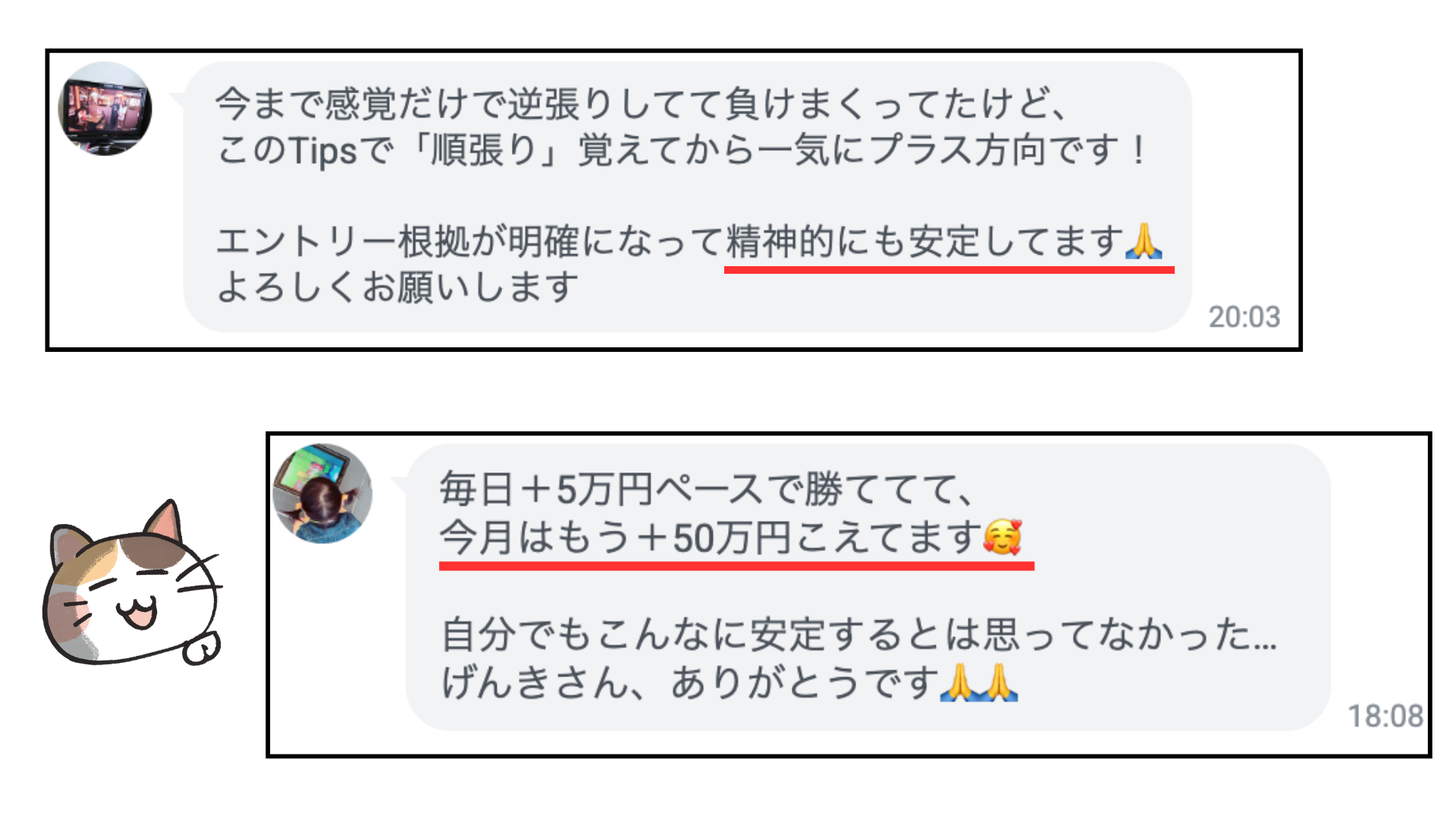Click the ponytail girl profile avatar
This screenshot has height=819, width=1456.
(322, 494)
